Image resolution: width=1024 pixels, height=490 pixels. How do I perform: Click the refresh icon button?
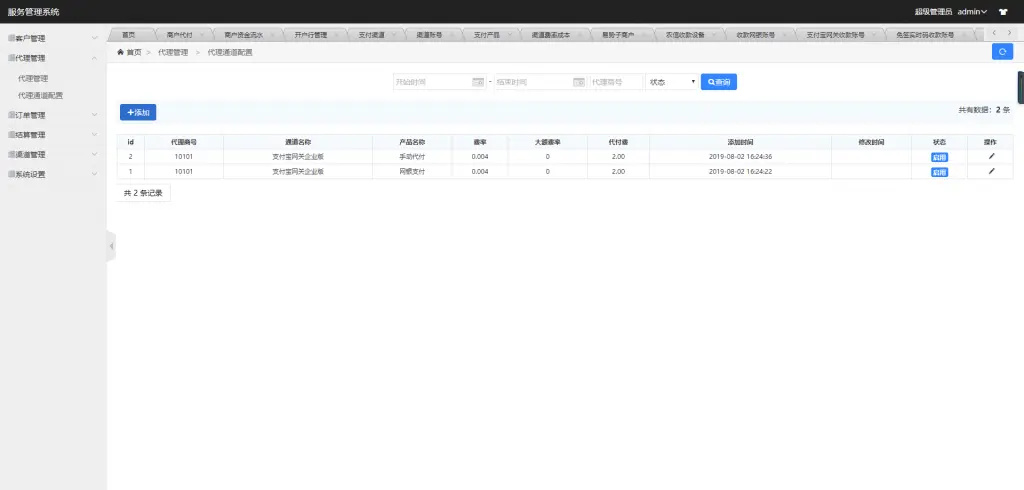tap(1002, 52)
